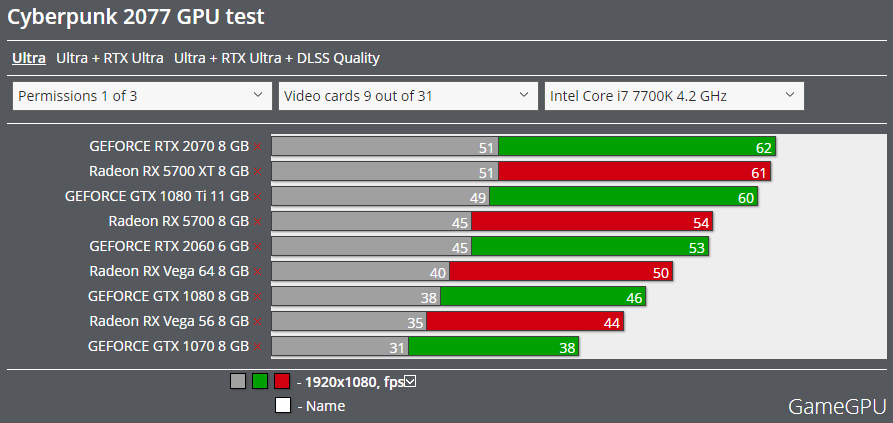The width and height of the screenshot is (893, 423).
Task: Click the GEFORCE RTX 2070 8 GB label
Action: point(169,146)
